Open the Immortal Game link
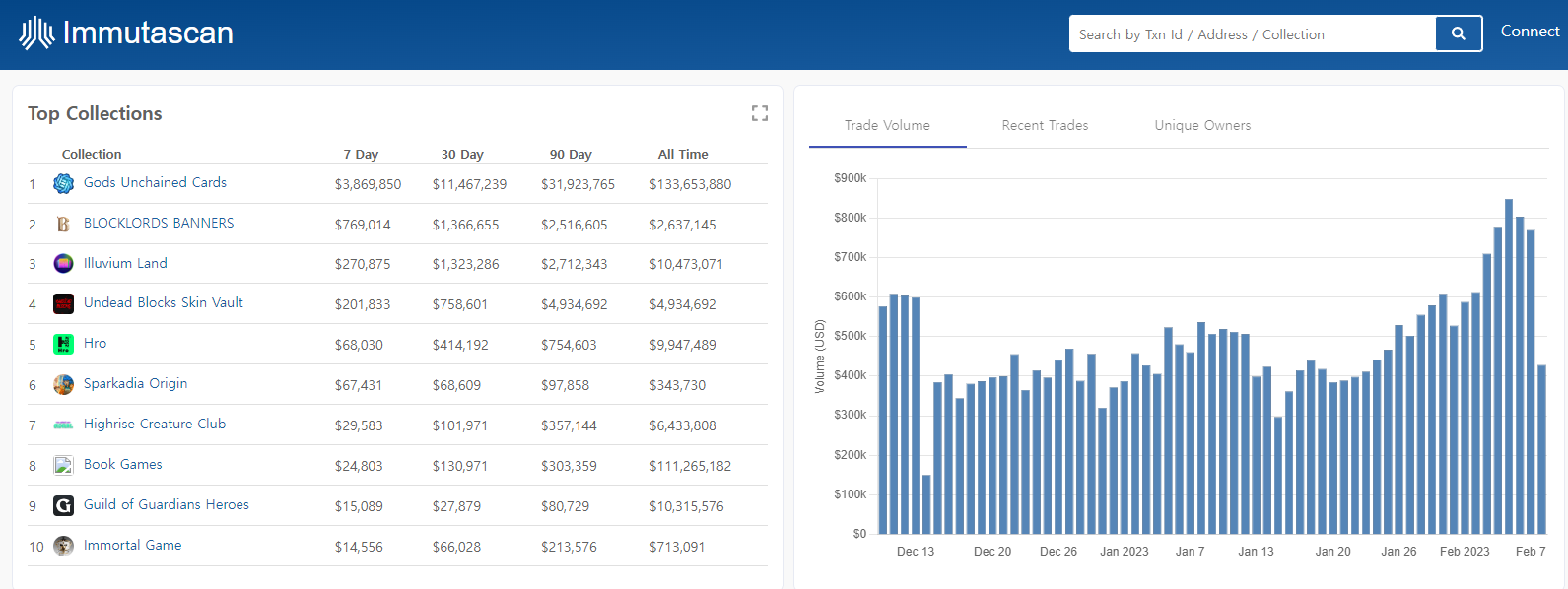 (132, 545)
